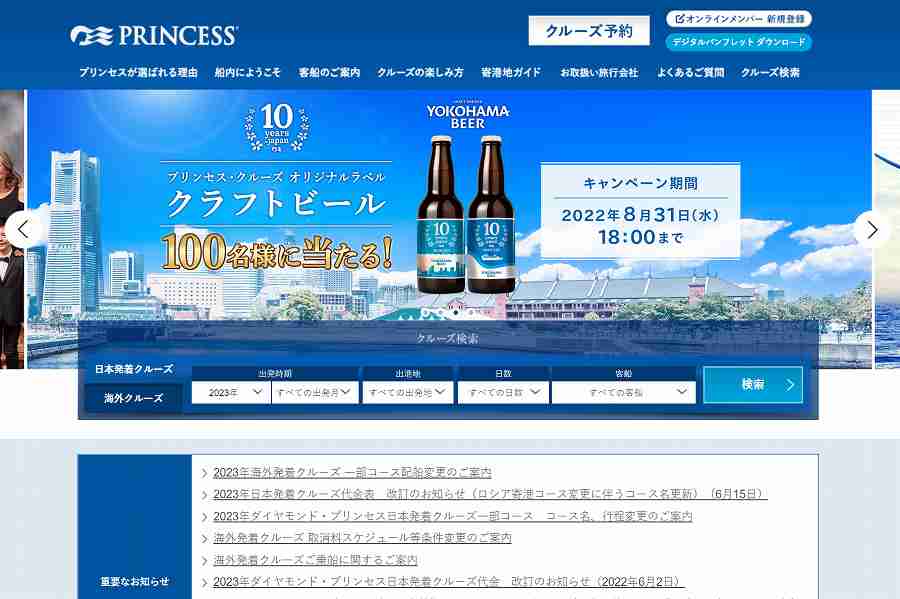The image size is (900, 599).
Task: Open 船内にようこそ menu item
Action: (x=247, y=72)
